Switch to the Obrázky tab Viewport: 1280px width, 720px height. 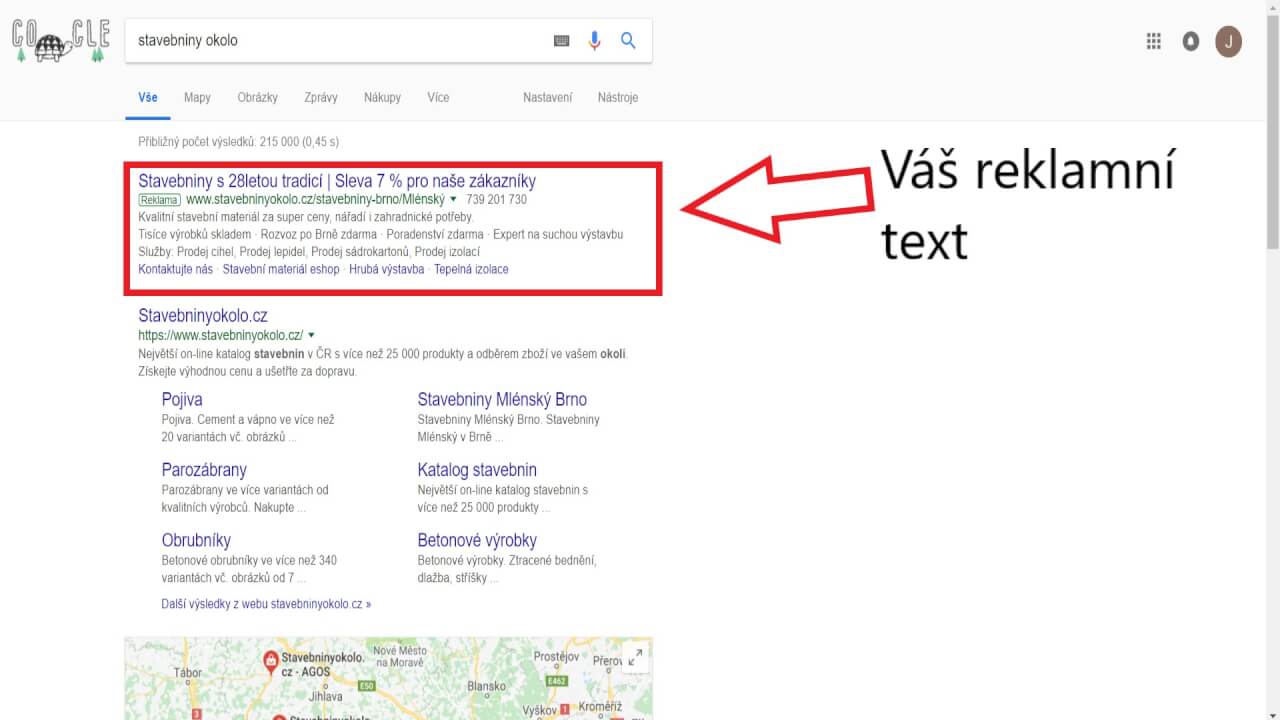click(257, 97)
